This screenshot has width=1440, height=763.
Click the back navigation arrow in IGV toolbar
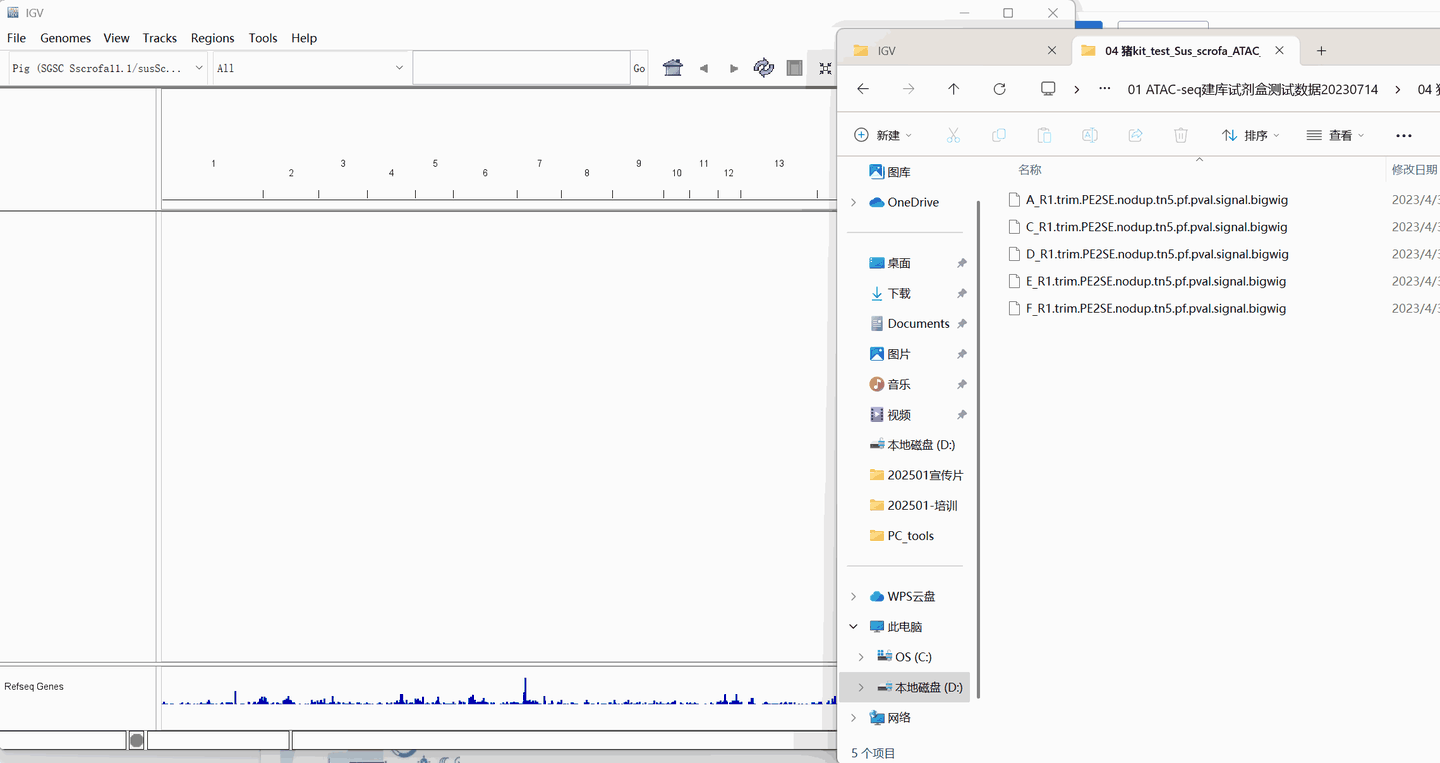[704, 68]
